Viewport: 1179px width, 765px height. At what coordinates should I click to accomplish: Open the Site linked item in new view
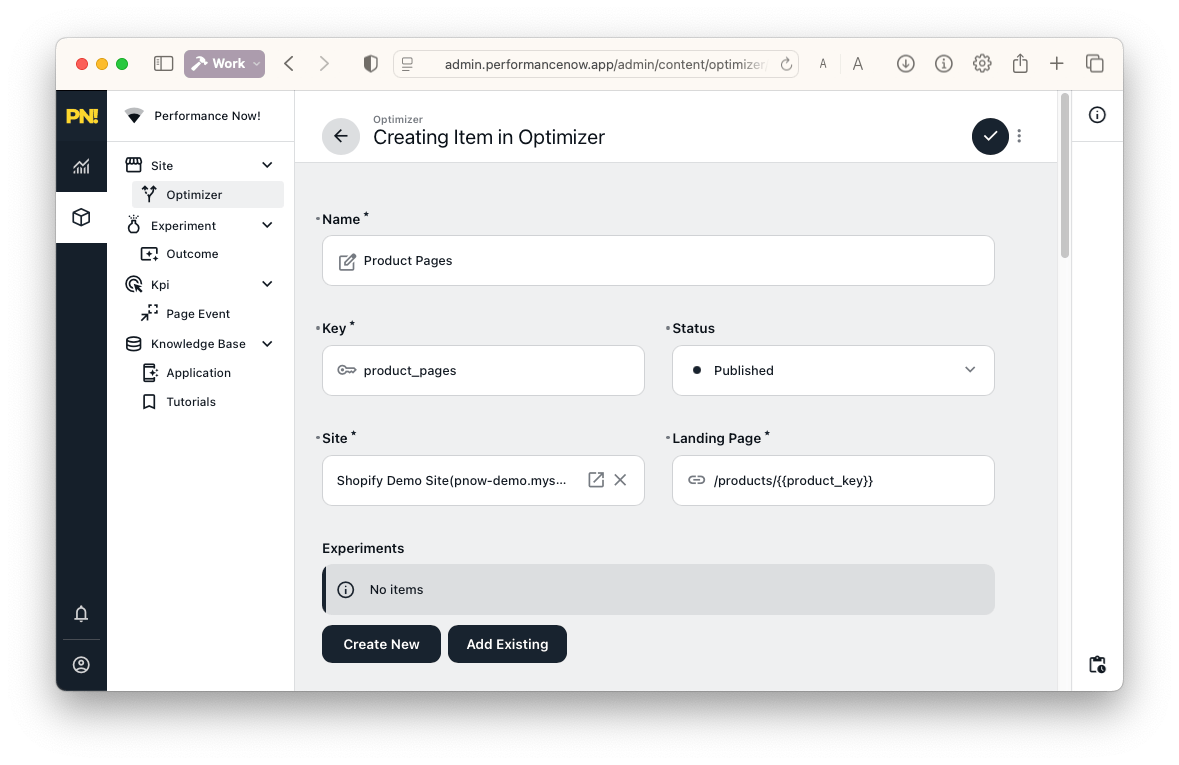tap(596, 480)
